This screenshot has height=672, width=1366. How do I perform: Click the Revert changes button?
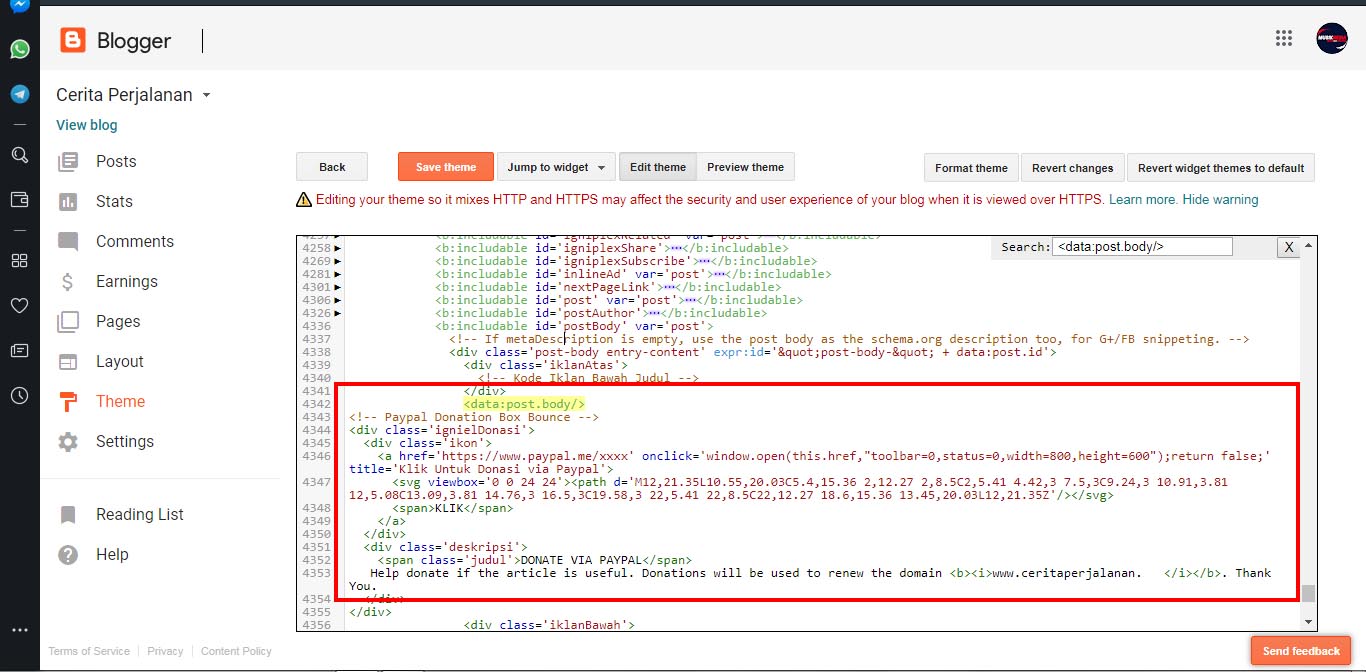point(1072,168)
